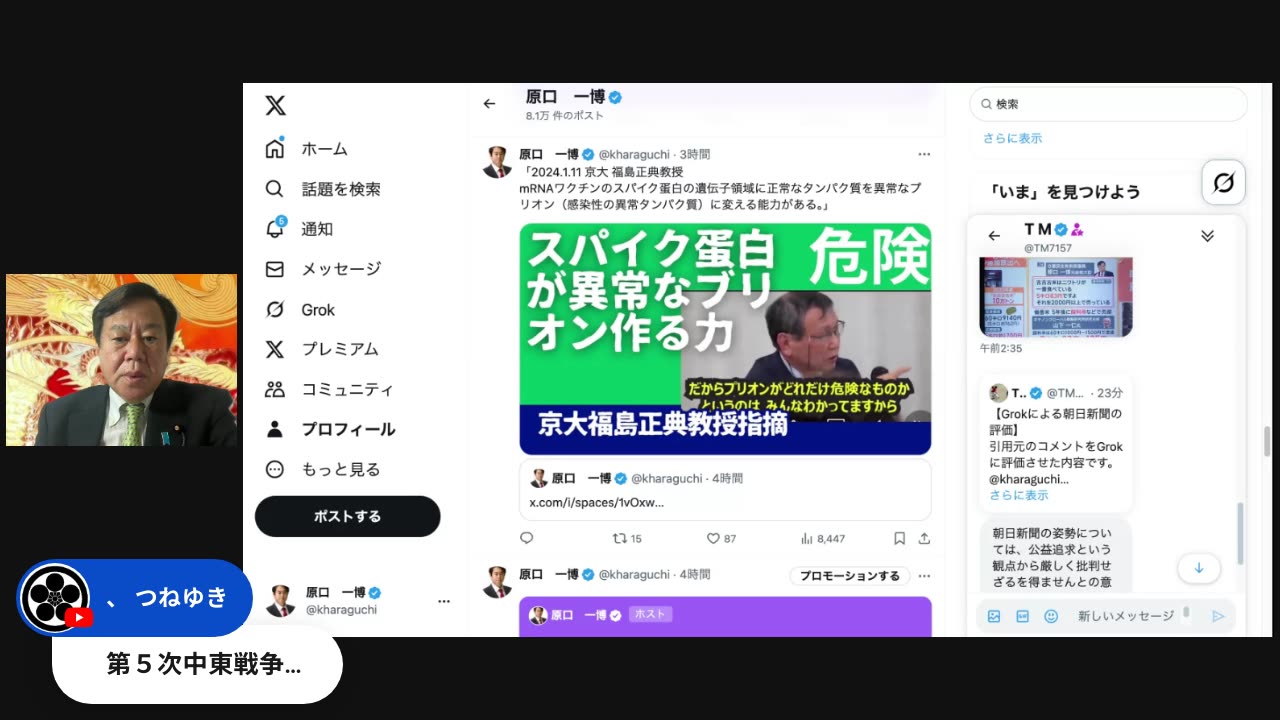Image resolution: width=1280 pixels, height=720 pixels.
Task: Open X logo home icon in sidebar
Action: pyautogui.click(x=275, y=106)
